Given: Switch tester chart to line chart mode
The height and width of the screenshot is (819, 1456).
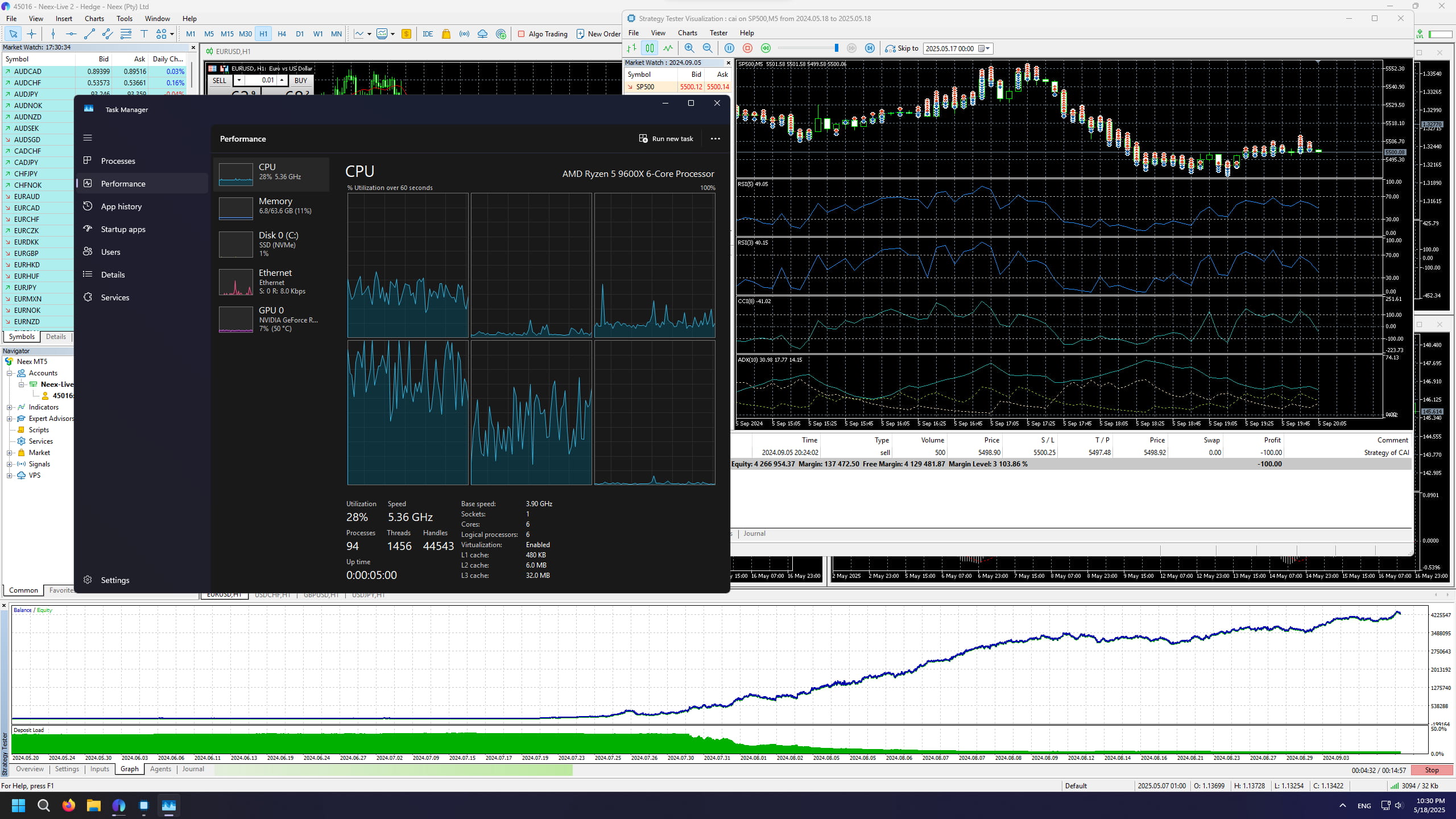Looking at the screenshot, I should [668, 48].
